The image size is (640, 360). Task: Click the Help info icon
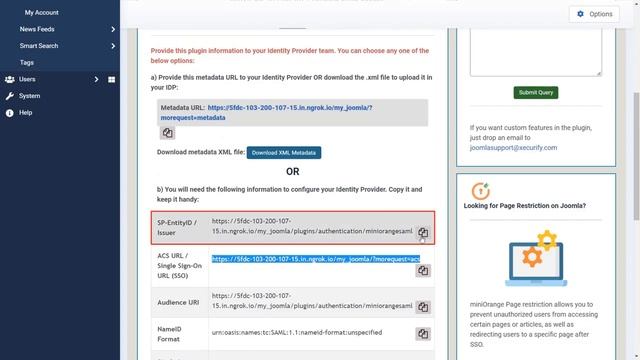point(10,113)
